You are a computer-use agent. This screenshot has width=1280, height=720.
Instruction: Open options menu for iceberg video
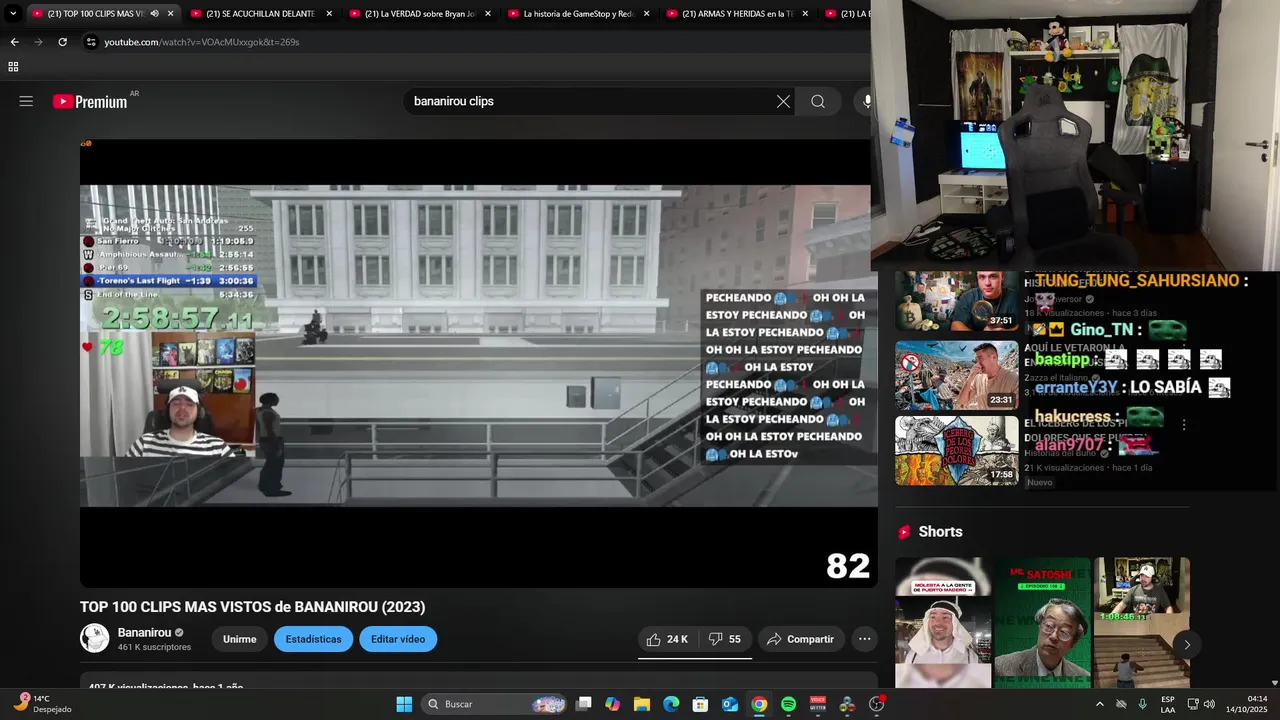(1184, 425)
